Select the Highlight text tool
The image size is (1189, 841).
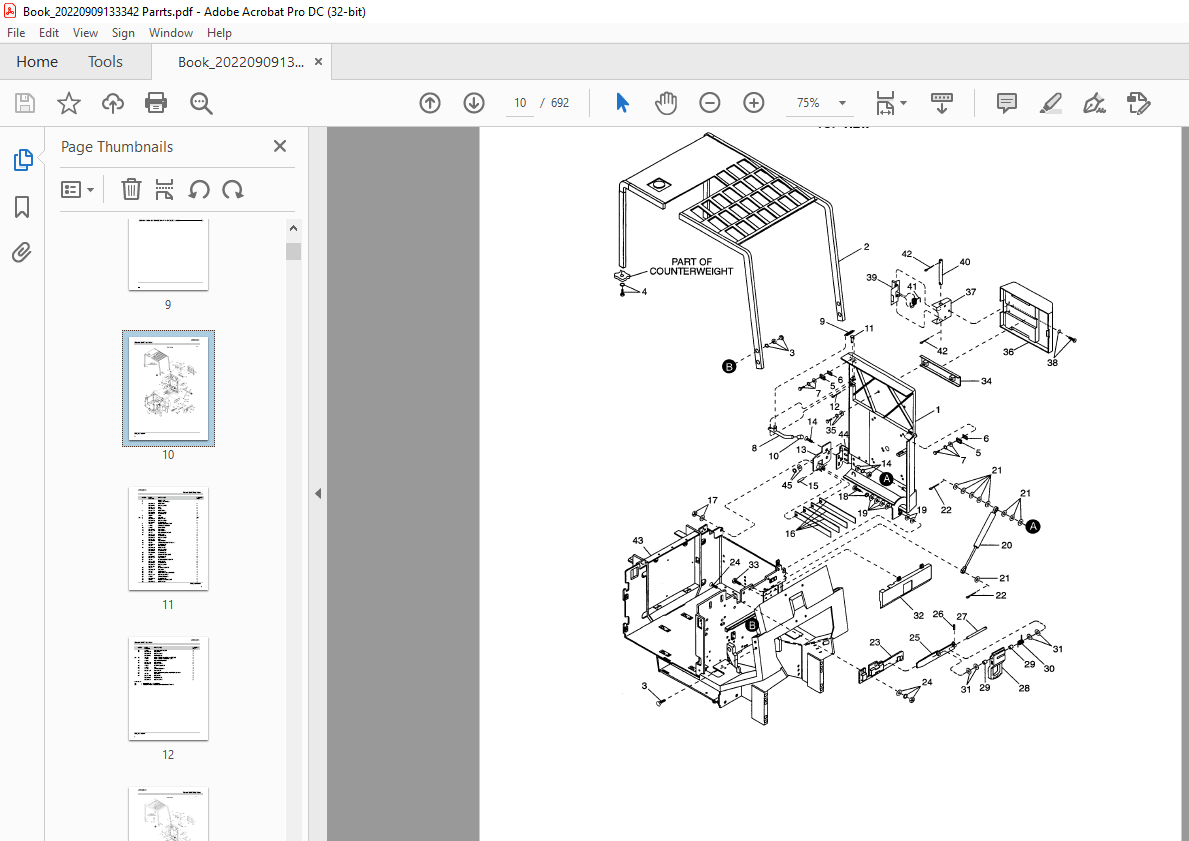[1050, 103]
